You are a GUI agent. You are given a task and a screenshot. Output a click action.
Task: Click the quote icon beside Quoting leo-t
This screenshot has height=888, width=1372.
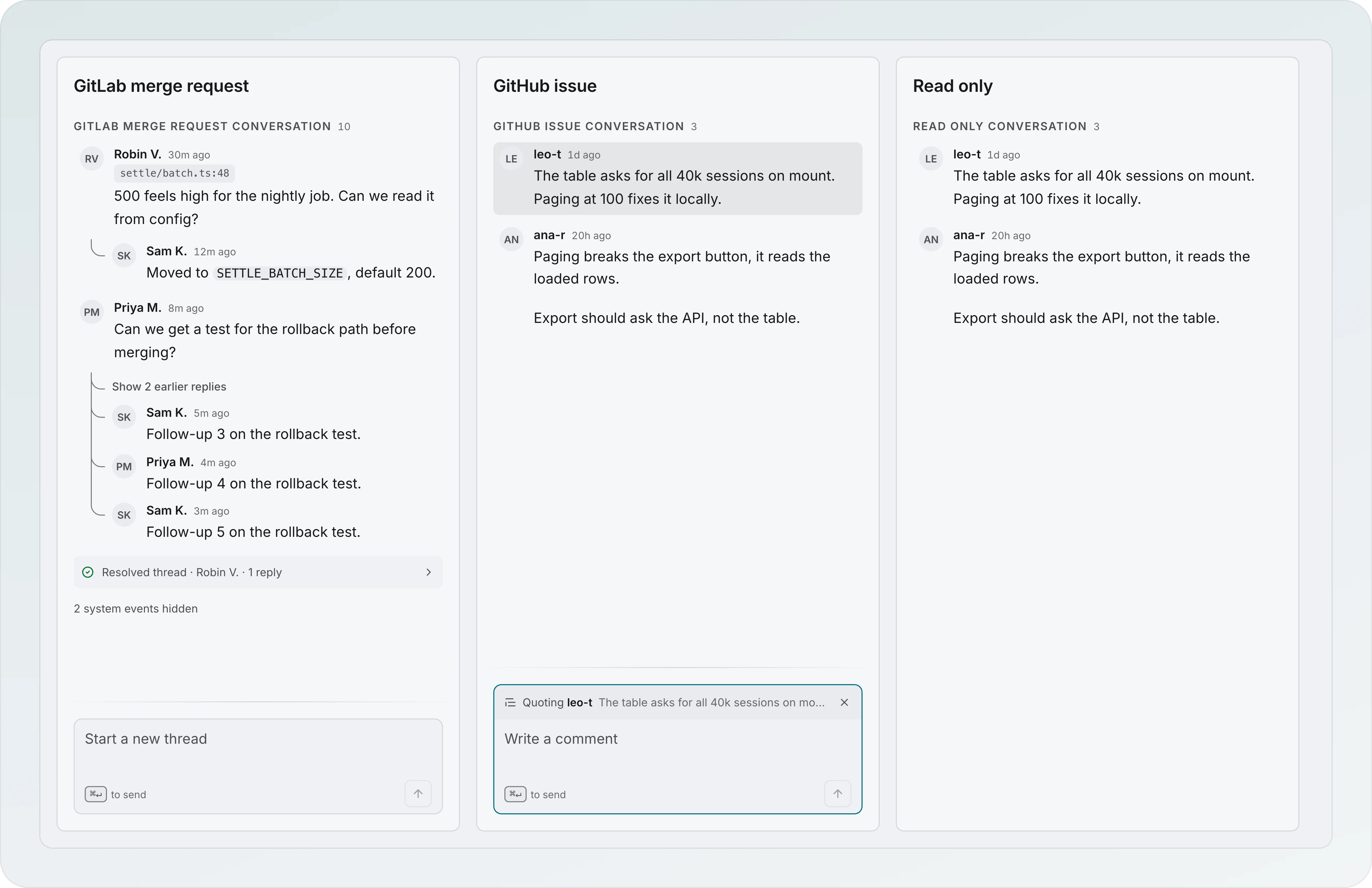tap(510, 702)
